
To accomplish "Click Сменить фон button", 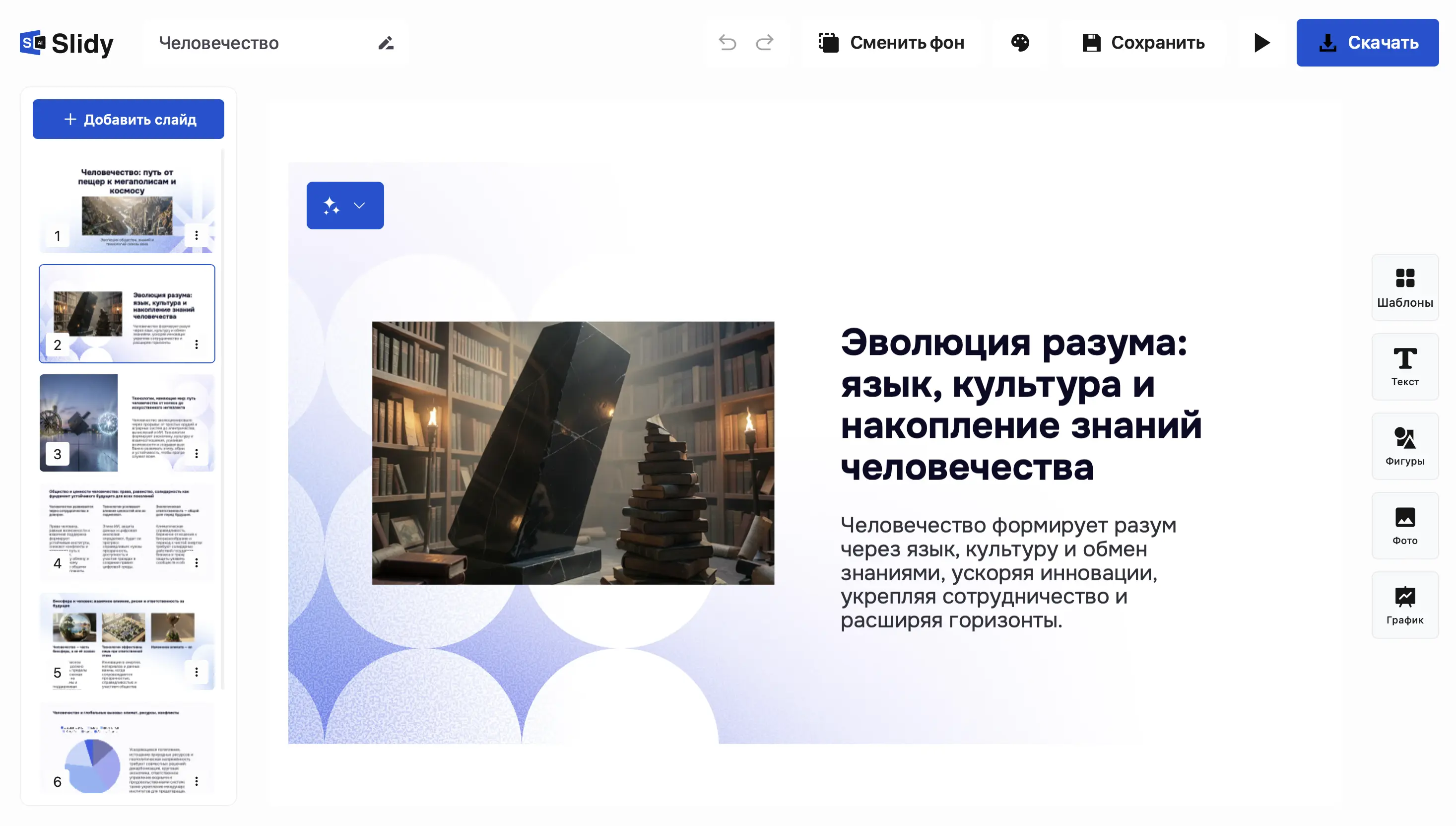I will (x=891, y=43).
